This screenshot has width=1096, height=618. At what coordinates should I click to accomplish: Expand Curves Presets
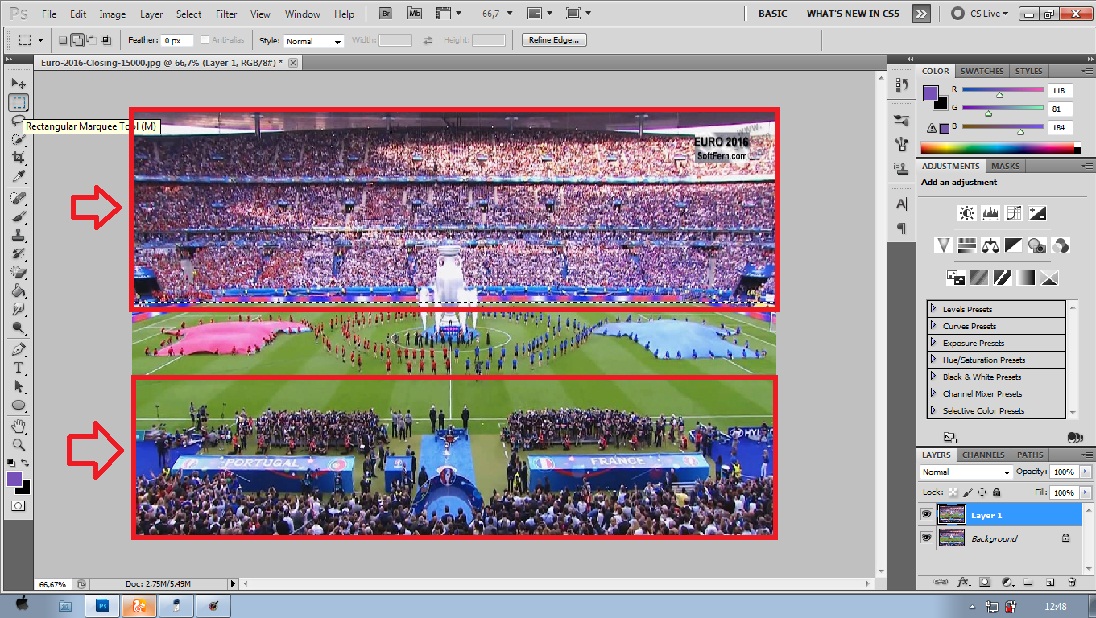tap(933, 325)
